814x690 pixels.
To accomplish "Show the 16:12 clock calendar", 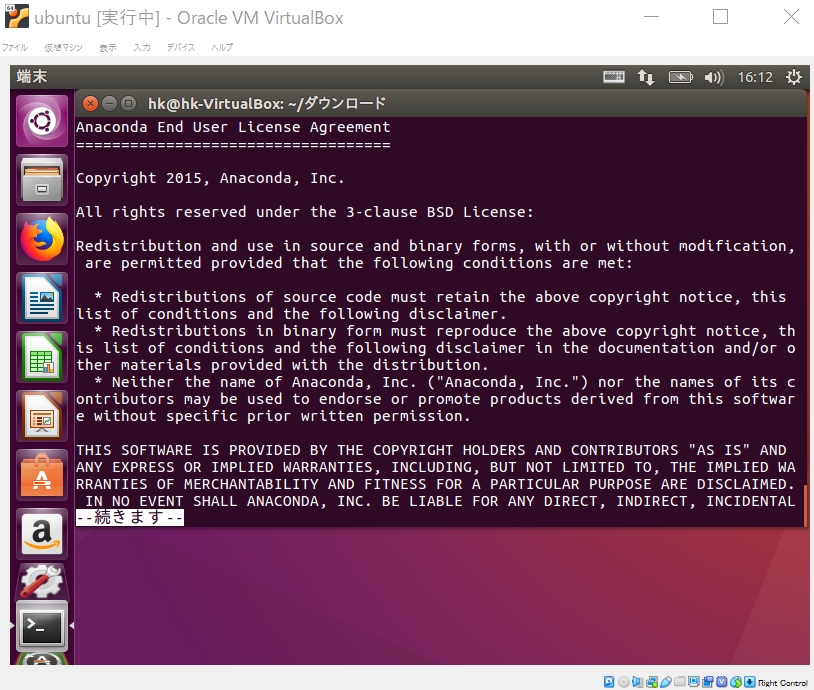I will coord(755,77).
